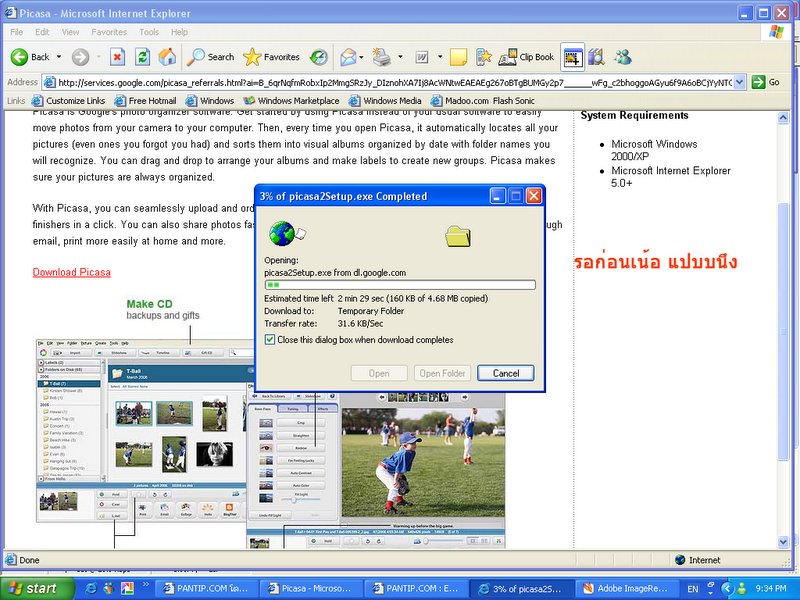
Task: Open the Favorites menu
Action: tap(109, 32)
